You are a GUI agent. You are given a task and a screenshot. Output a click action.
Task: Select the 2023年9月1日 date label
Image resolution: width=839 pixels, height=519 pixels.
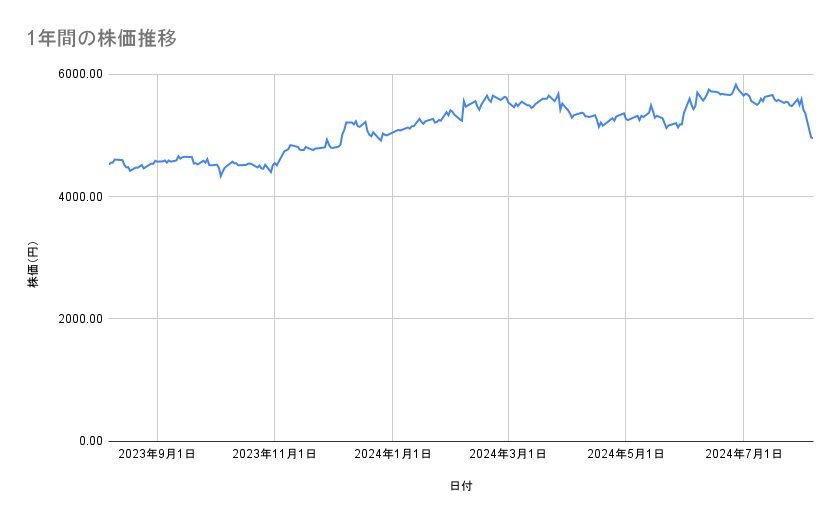point(157,454)
